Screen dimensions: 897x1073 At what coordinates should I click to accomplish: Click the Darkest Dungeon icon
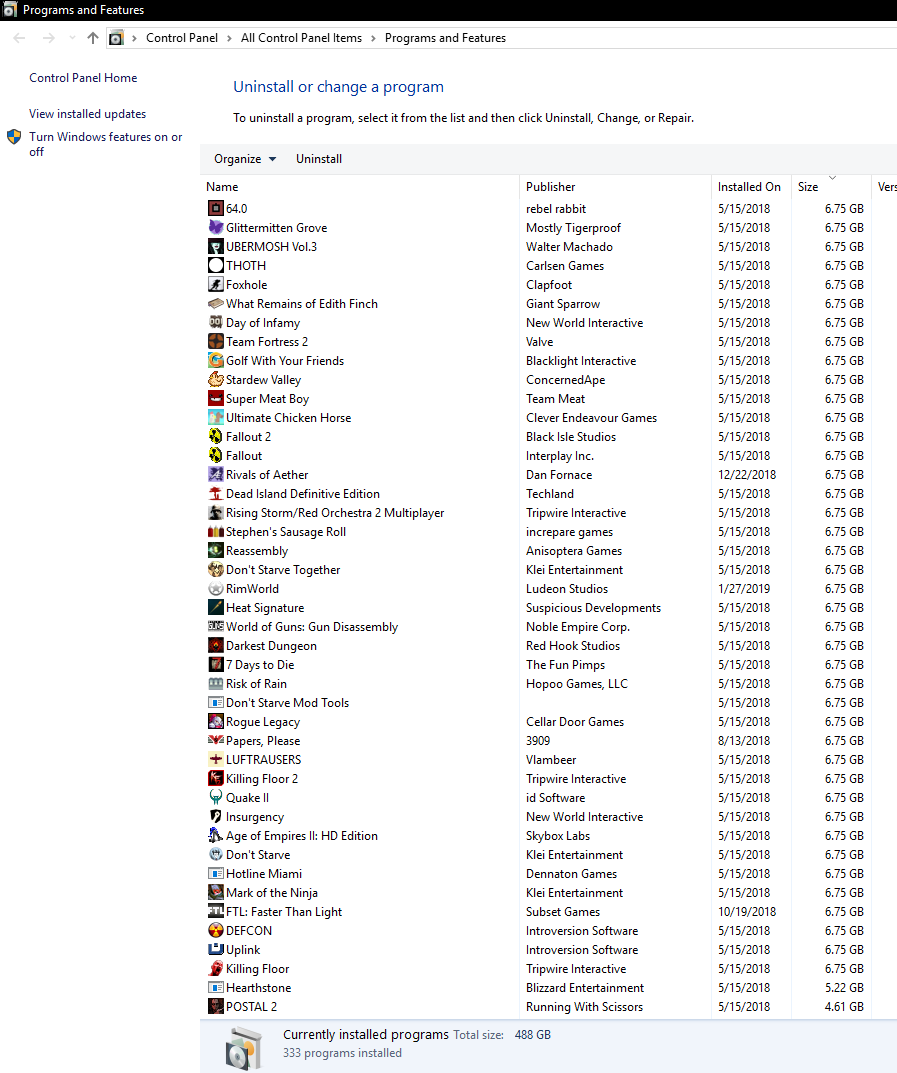[x=216, y=645]
